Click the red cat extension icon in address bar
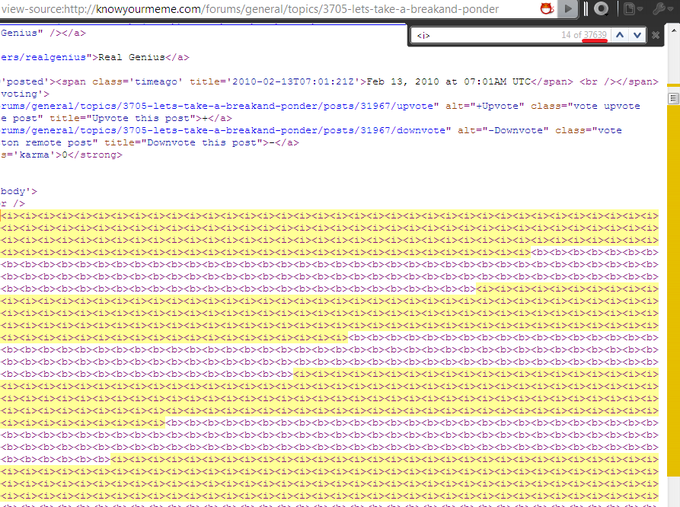680x507 pixels. (547, 8)
